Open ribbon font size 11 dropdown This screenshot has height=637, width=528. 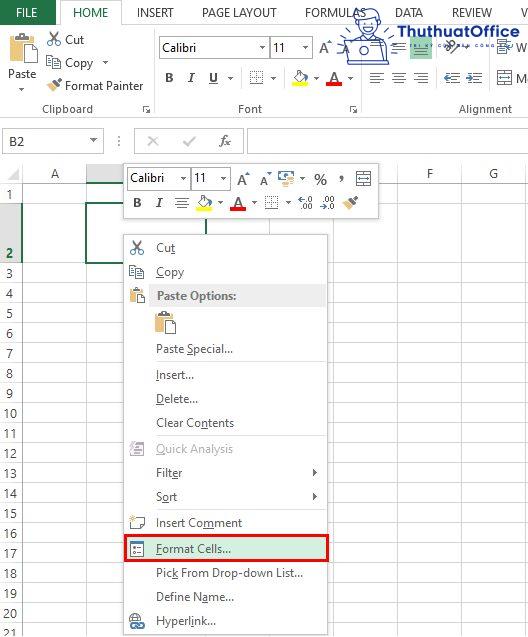pyautogui.click(x=305, y=48)
